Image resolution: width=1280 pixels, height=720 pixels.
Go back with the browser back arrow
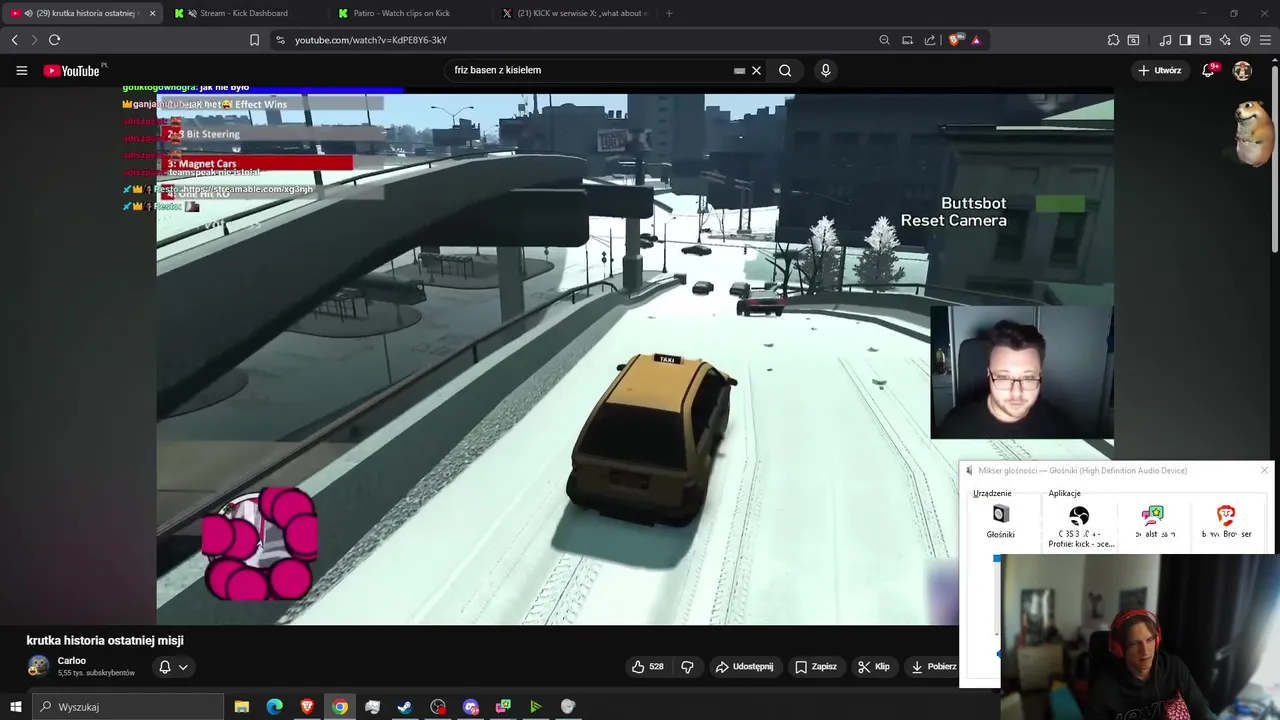tap(14, 40)
